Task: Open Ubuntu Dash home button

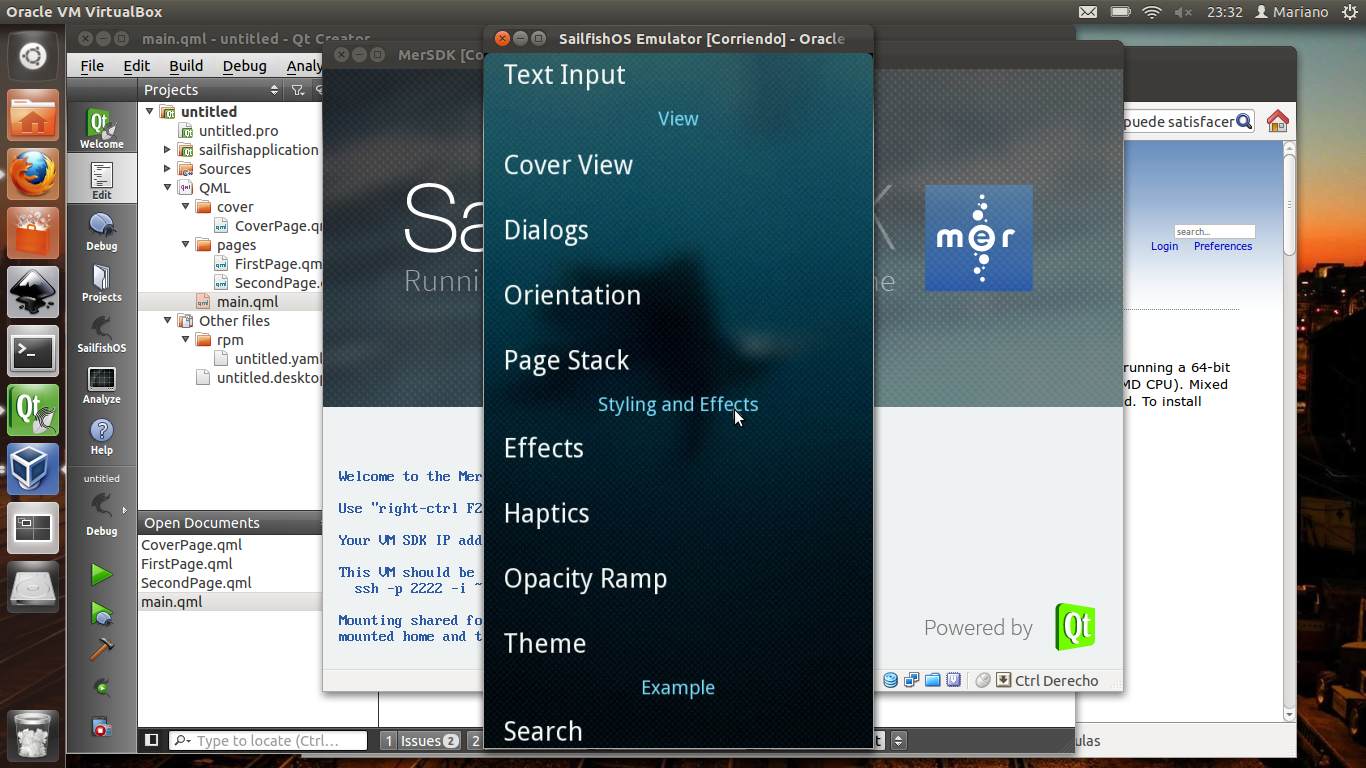Action: coord(33,56)
